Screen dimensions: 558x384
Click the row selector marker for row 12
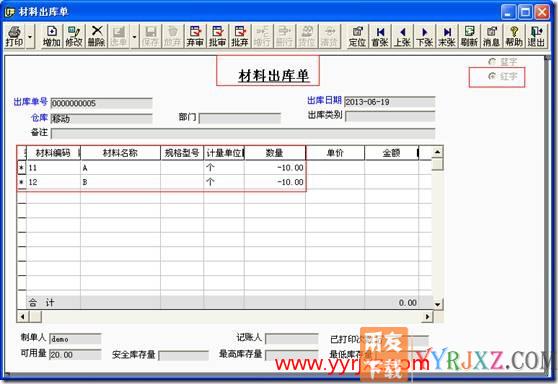[x=22, y=182]
